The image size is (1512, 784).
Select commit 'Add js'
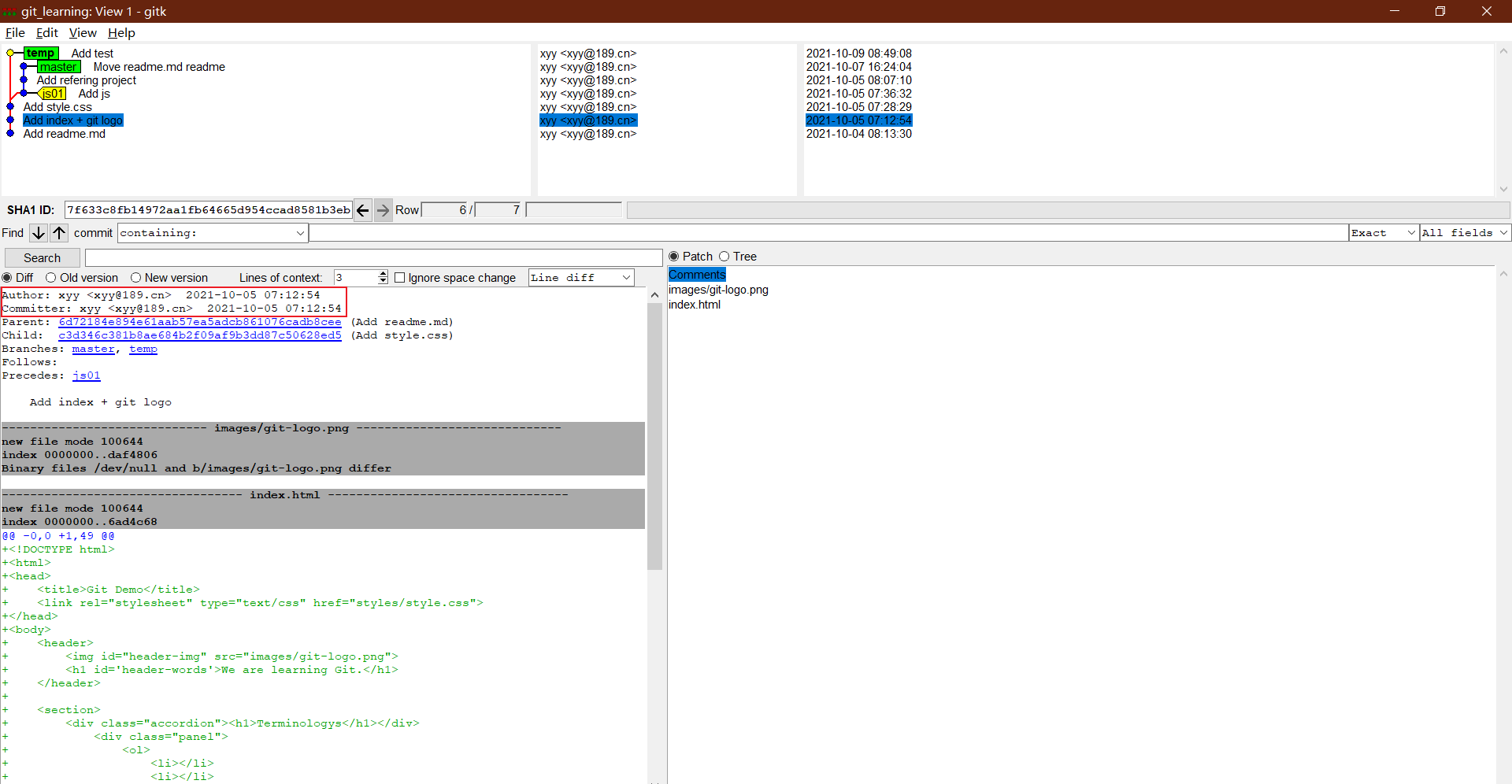(x=94, y=94)
